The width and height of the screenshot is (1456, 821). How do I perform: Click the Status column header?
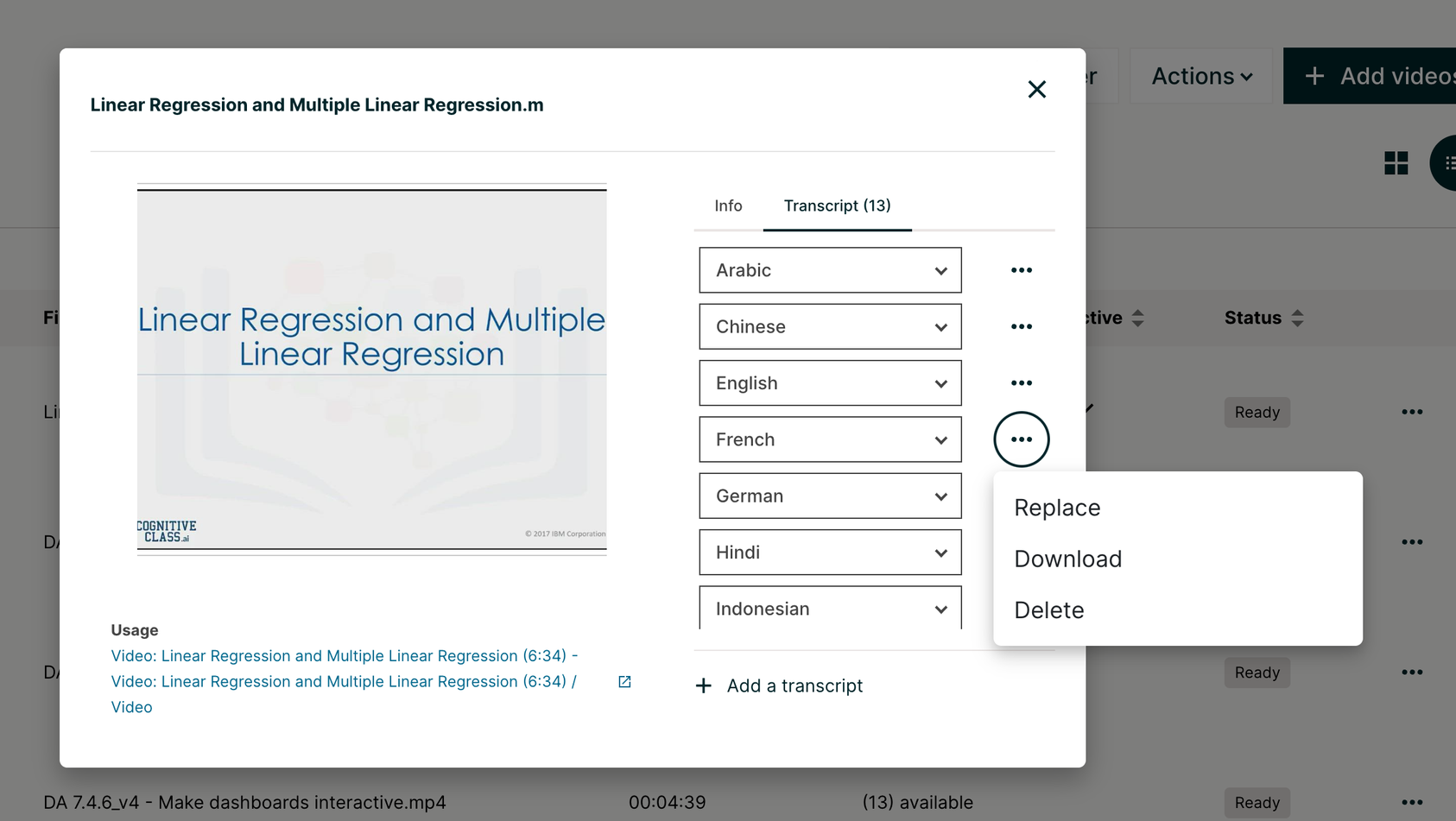pos(1252,318)
